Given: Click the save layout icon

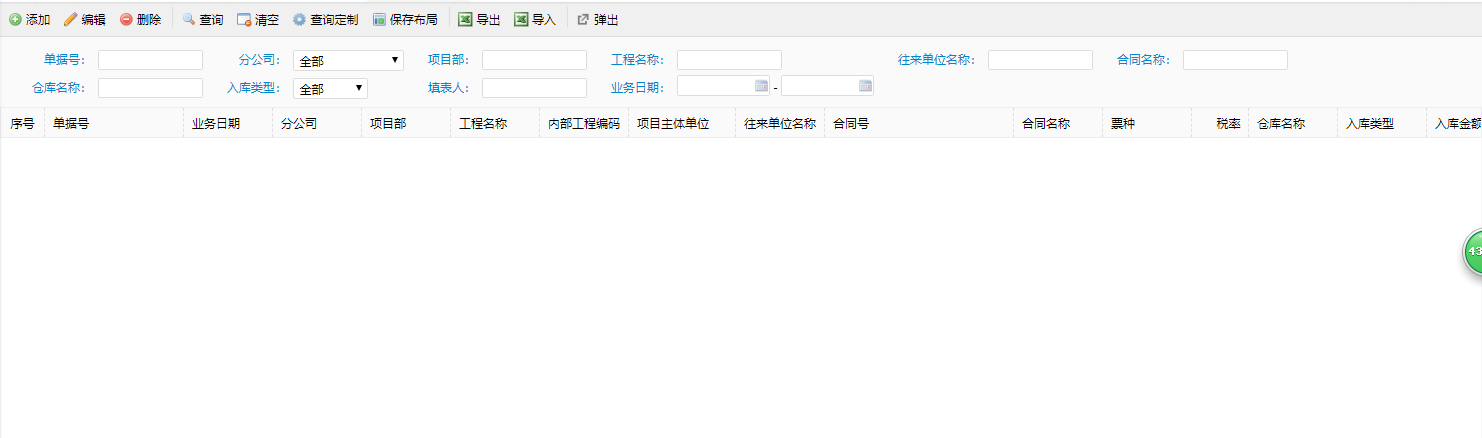Looking at the screenshot, I should [x=379, y=20].
